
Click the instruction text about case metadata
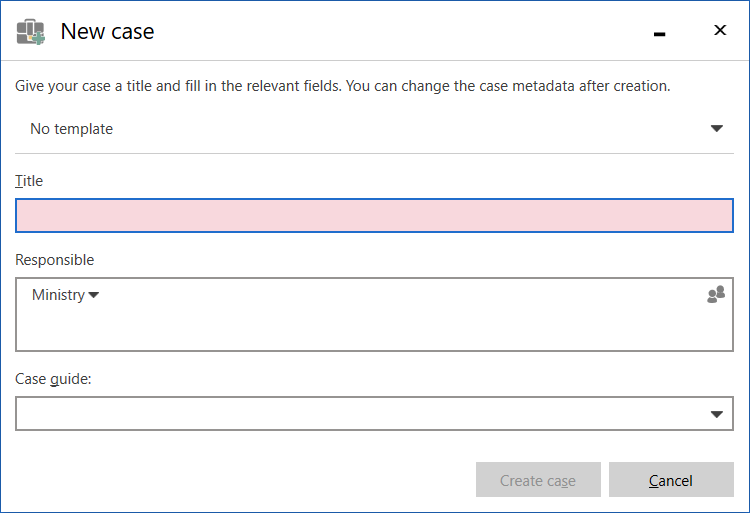(342, 86)
